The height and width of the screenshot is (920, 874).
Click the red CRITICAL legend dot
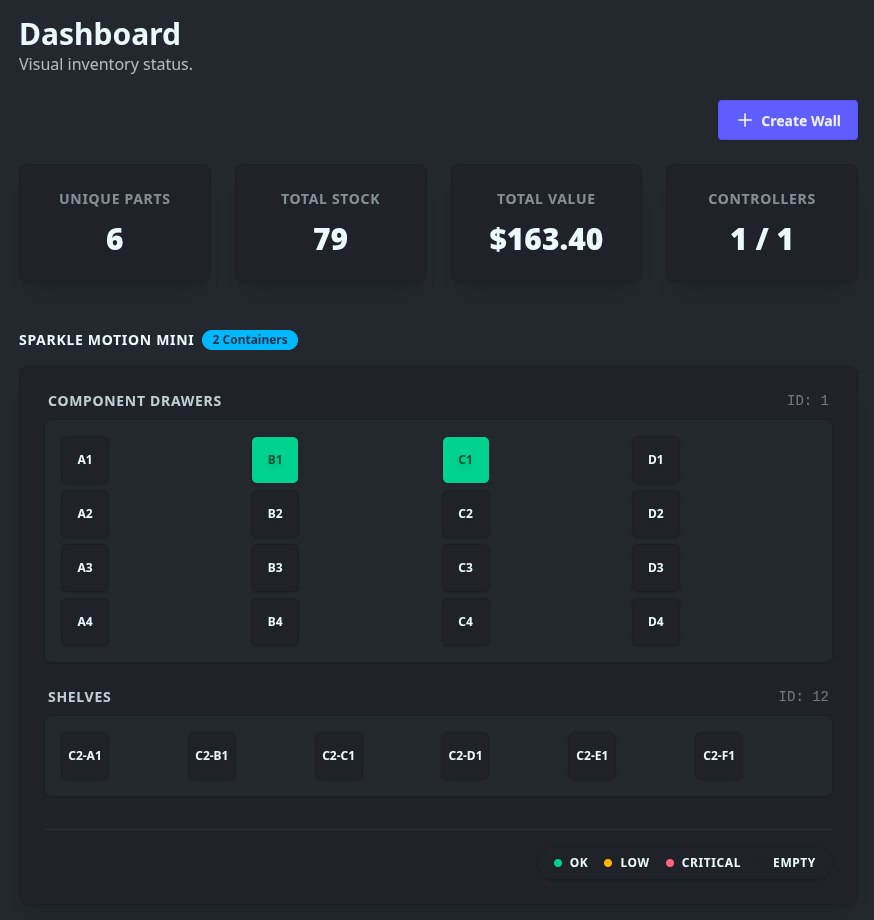coord(670,863)
